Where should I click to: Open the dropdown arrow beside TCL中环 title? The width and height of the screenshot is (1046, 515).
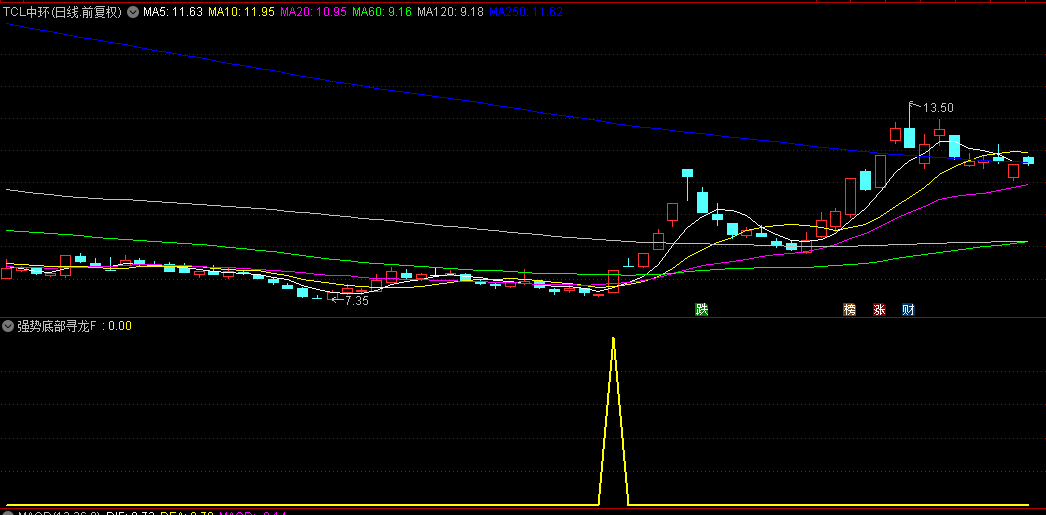[x=133, y=11]
